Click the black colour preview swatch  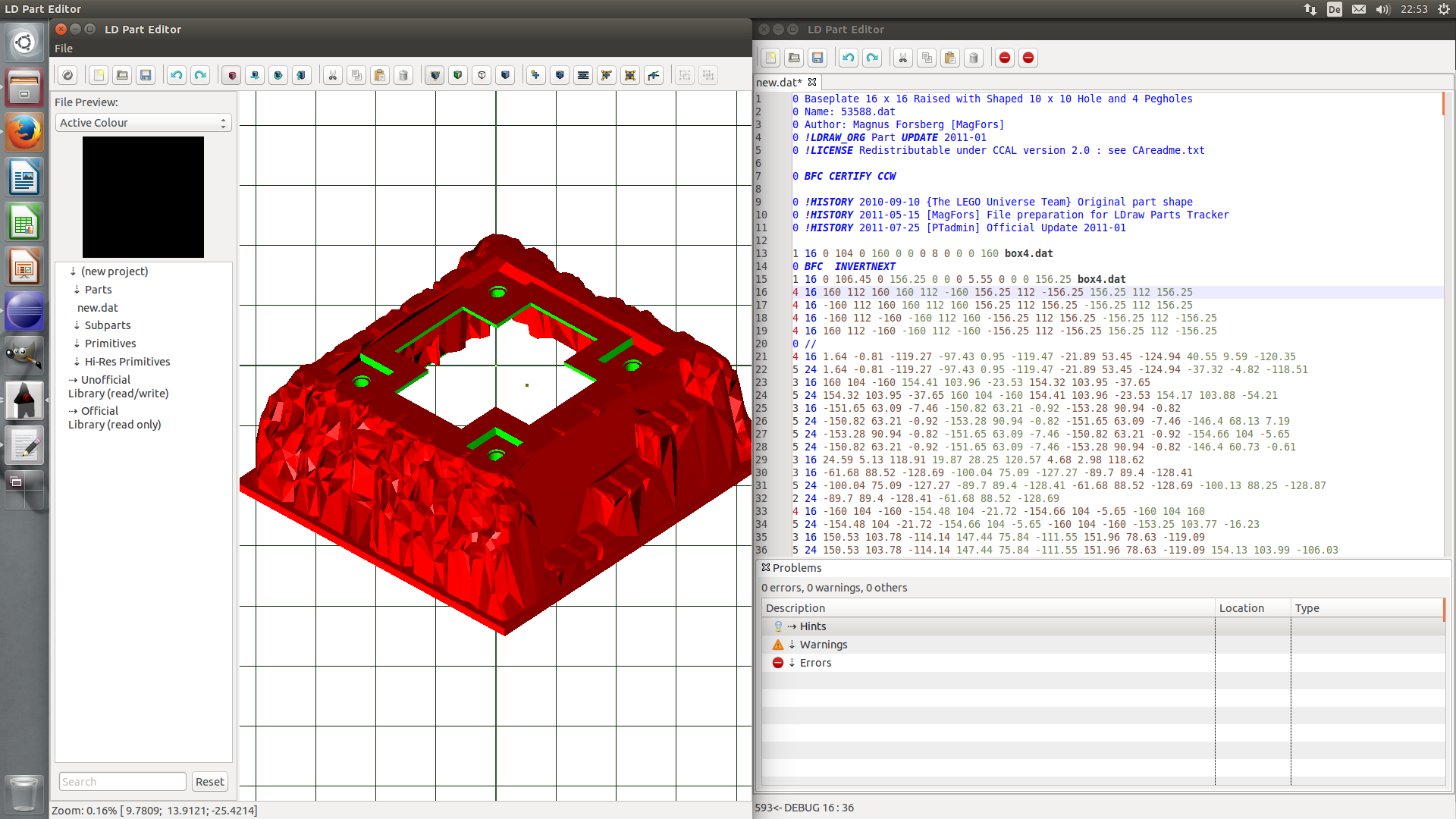click(143, 197)
